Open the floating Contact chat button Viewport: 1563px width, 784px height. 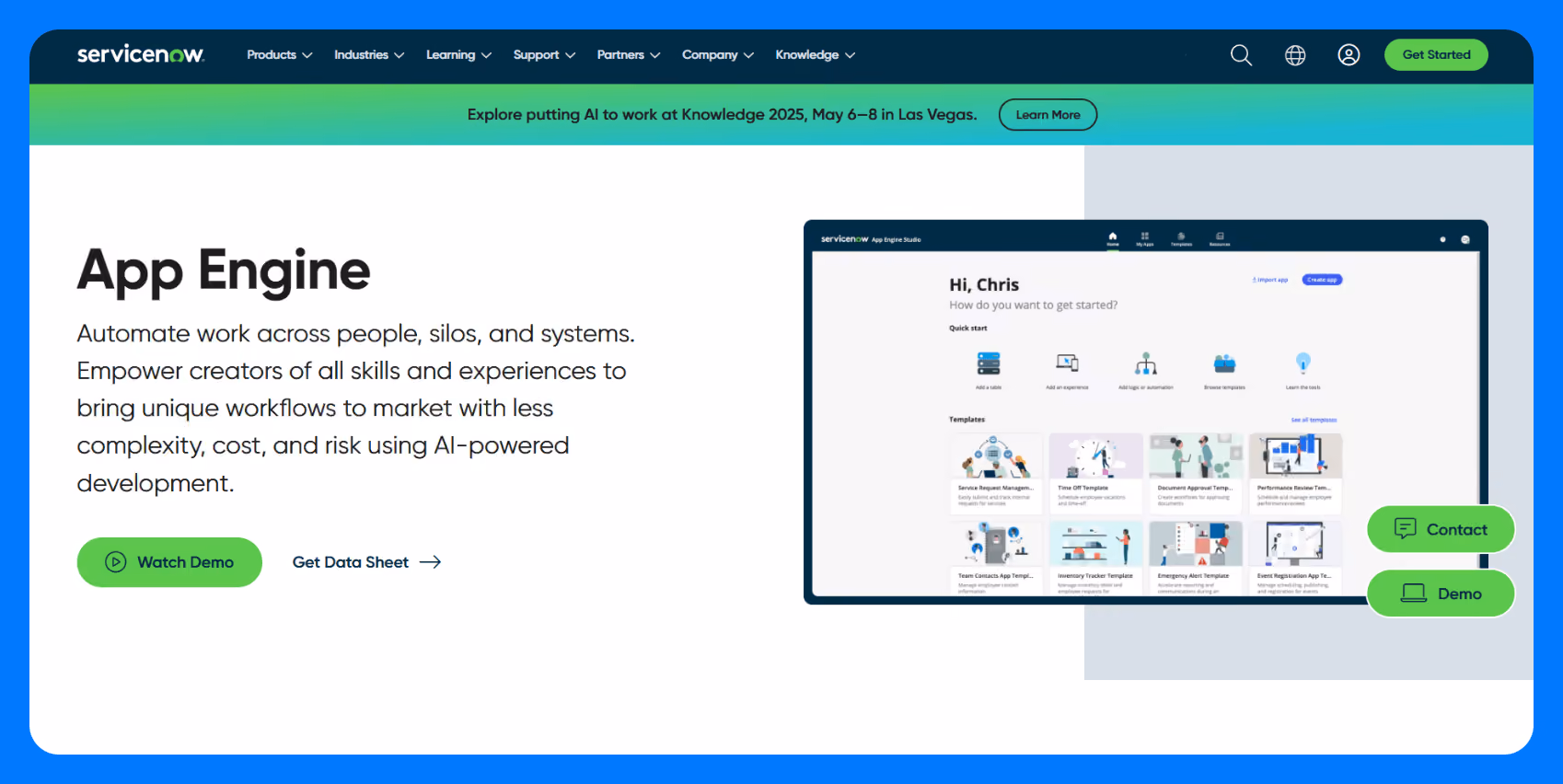(1441, 529)
